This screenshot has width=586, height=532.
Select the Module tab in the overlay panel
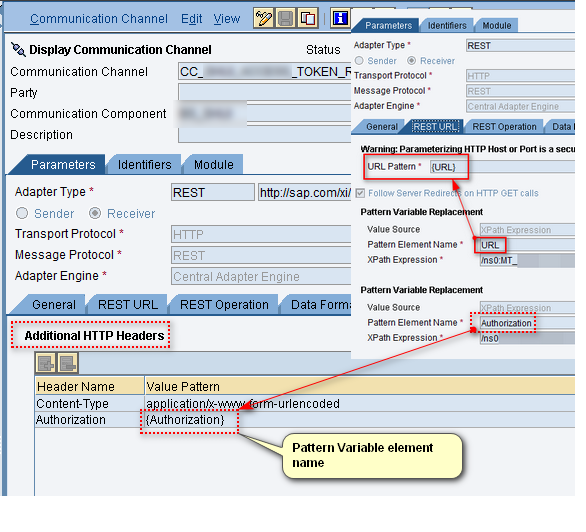[496, 25]
